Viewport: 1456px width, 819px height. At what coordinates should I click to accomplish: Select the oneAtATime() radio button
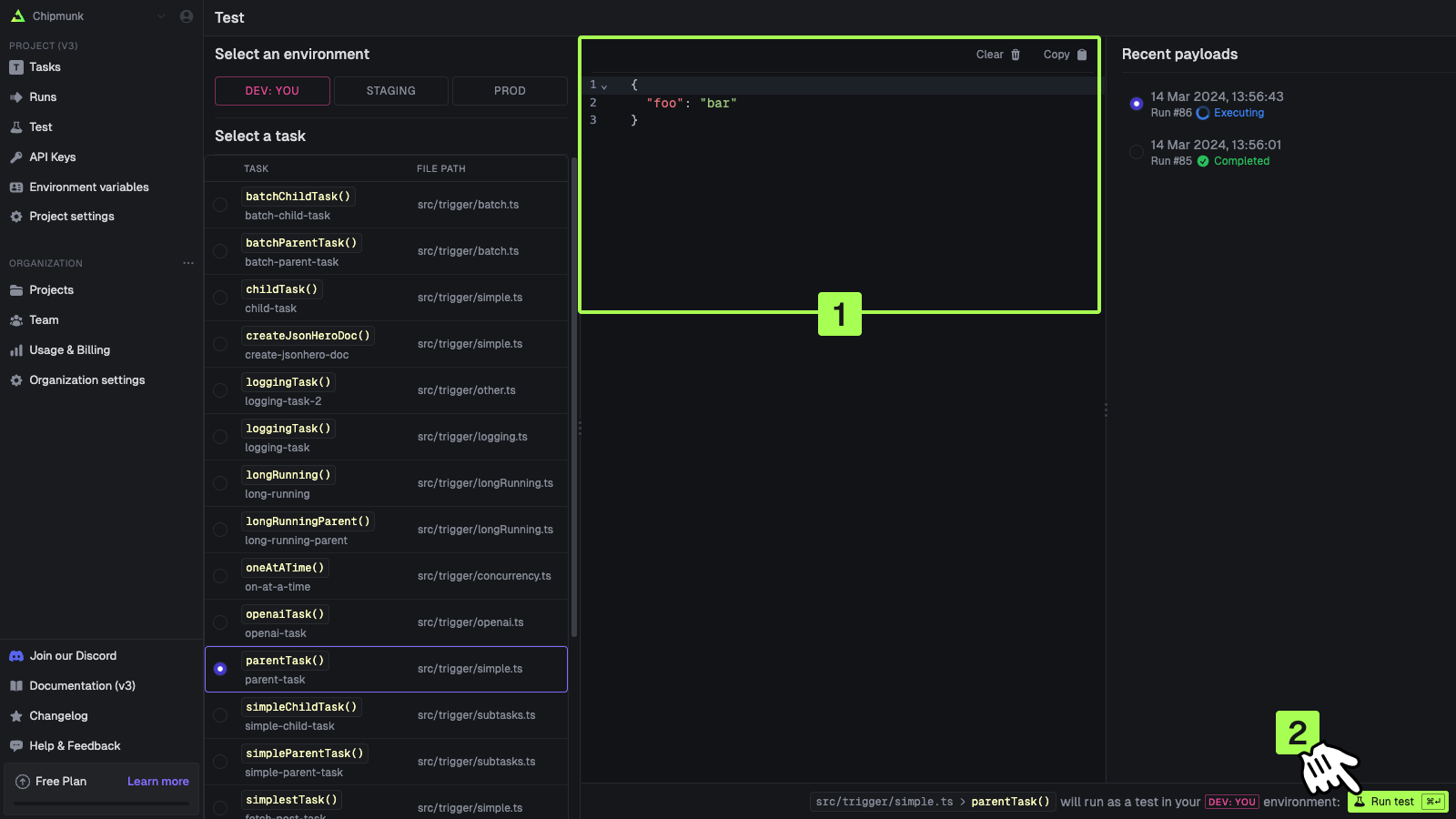[x=220, y=576]
